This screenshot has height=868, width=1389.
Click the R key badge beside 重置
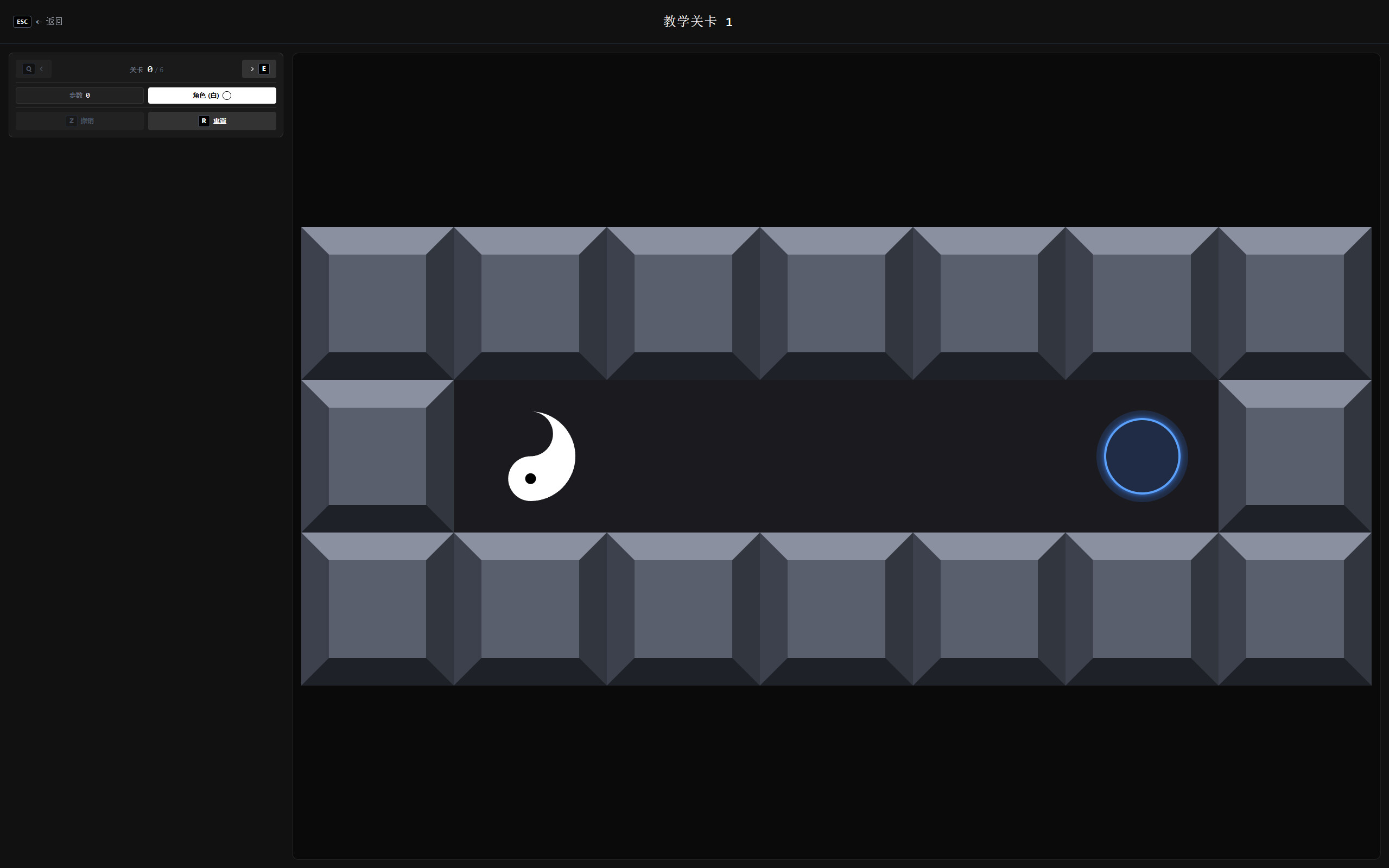click(204, 121)
